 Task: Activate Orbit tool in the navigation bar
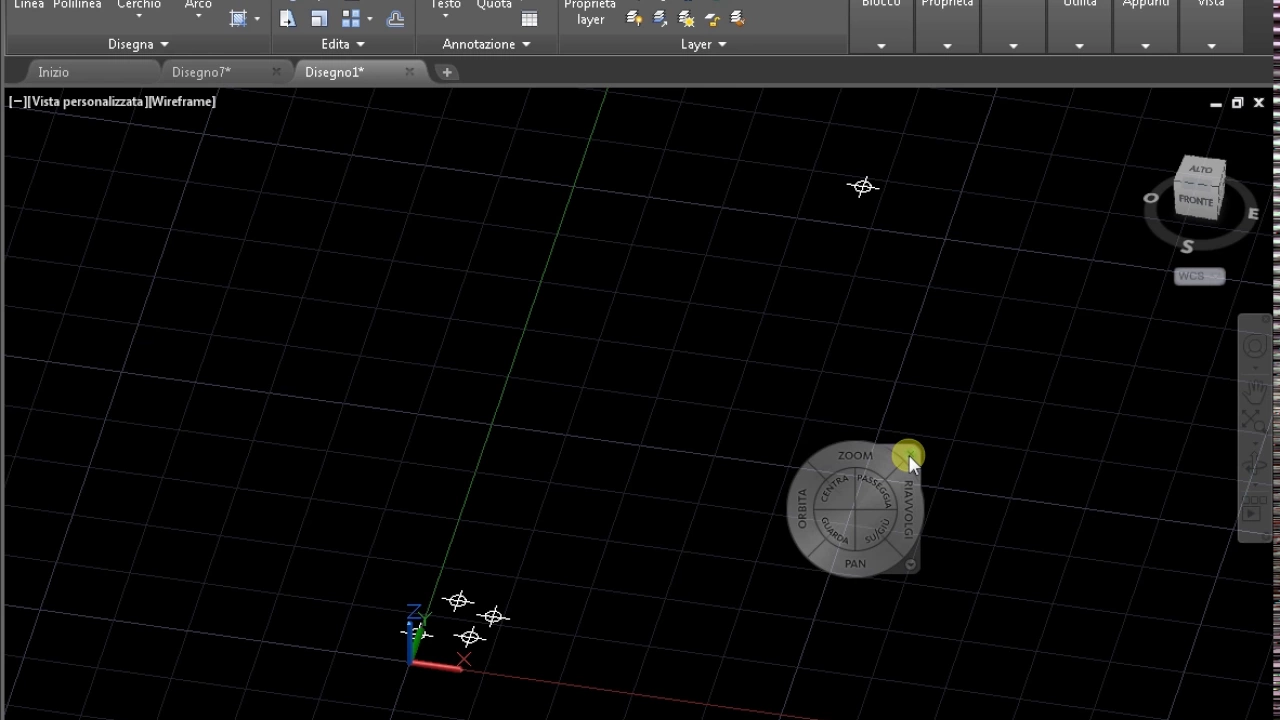(1255, 464)
